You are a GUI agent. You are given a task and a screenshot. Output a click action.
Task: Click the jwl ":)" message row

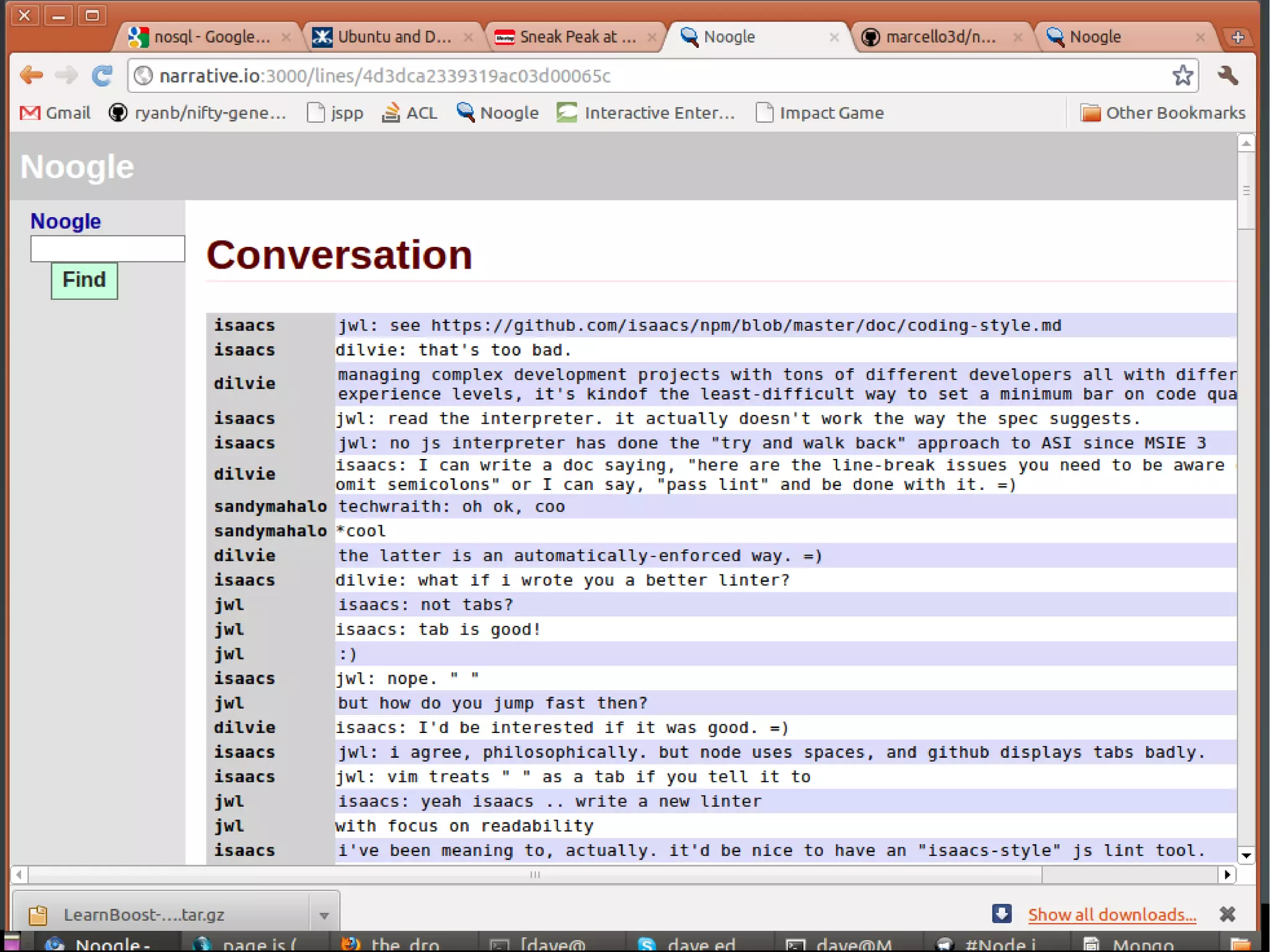pos(721,654)
